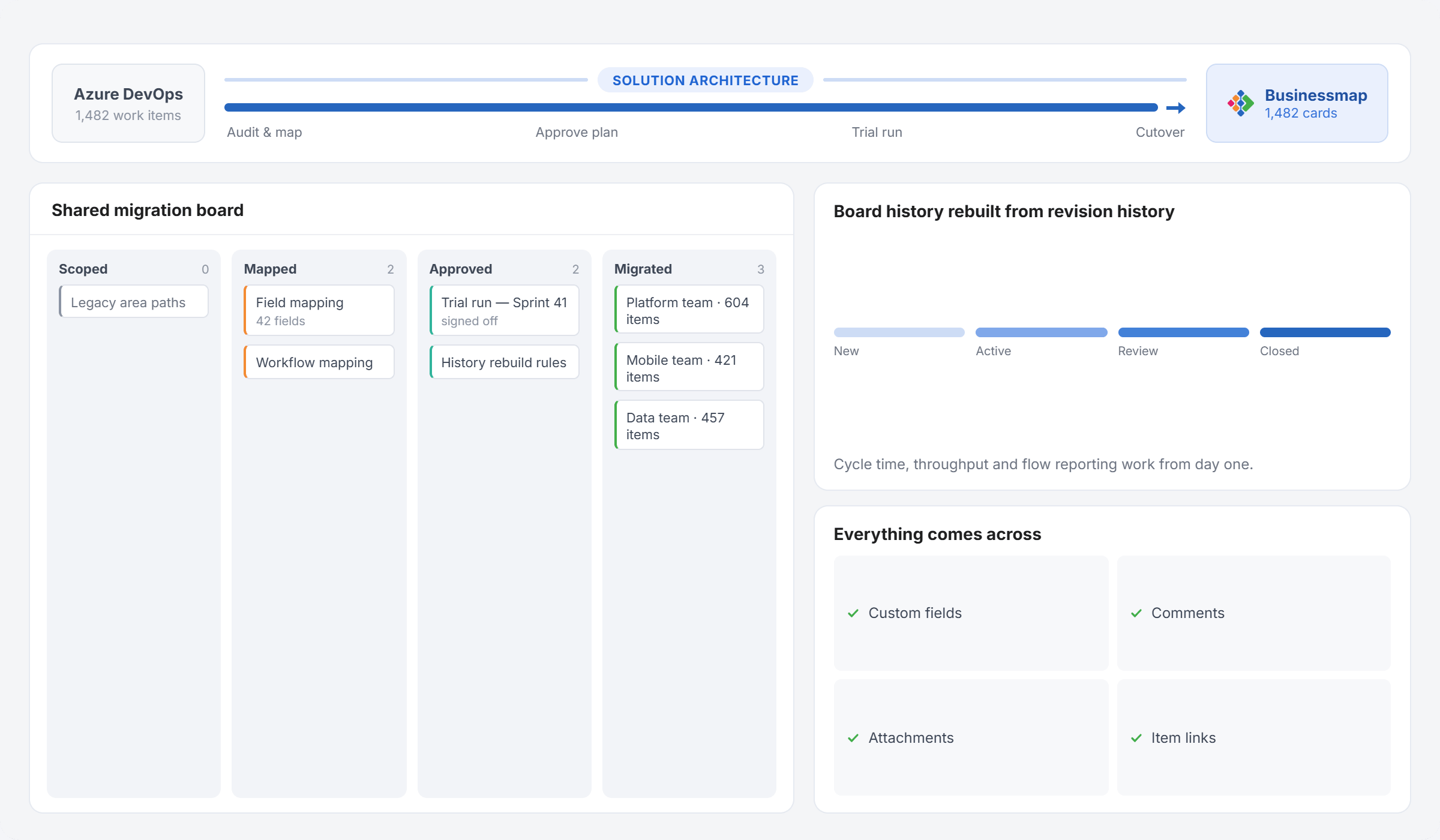Viewport: 1440px width, 840px height.
Task: Click the Everything comes across heading
Action: tap(938, 534)
